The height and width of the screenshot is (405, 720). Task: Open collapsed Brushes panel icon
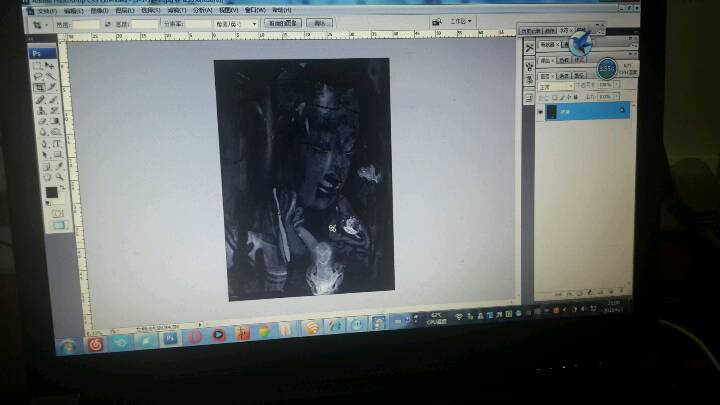click(529, 67)
